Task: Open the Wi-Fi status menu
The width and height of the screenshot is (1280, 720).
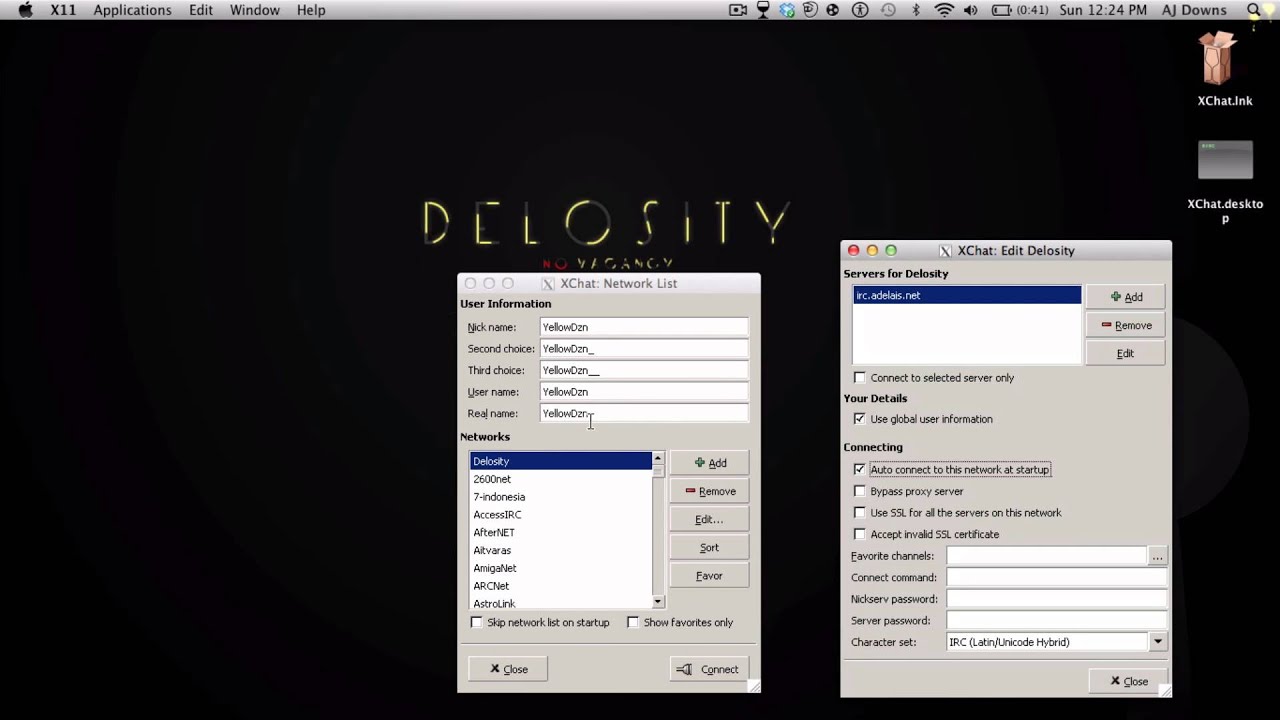Action: (944, 10)
